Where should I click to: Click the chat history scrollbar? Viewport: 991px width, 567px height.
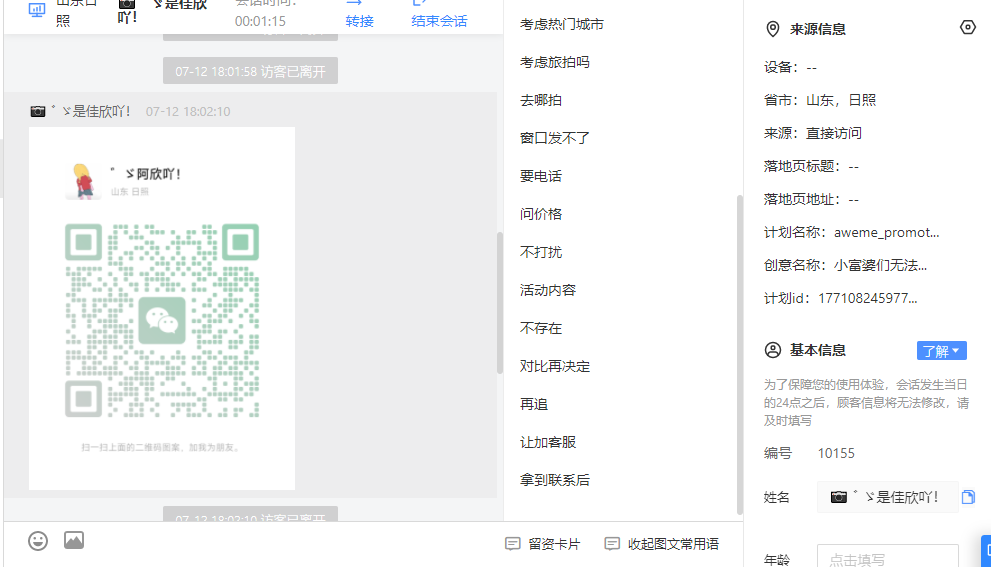[500, 303]
